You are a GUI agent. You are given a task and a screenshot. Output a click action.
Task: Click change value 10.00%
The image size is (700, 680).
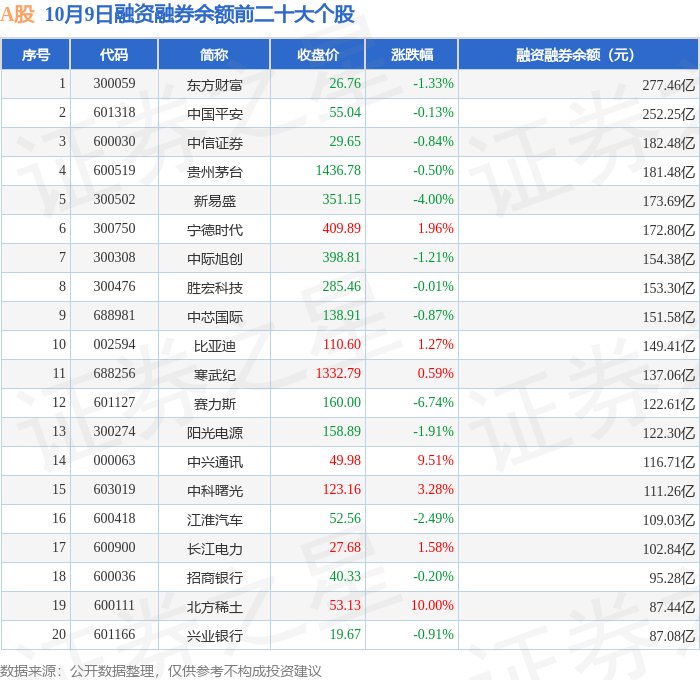tap(432, 606)
